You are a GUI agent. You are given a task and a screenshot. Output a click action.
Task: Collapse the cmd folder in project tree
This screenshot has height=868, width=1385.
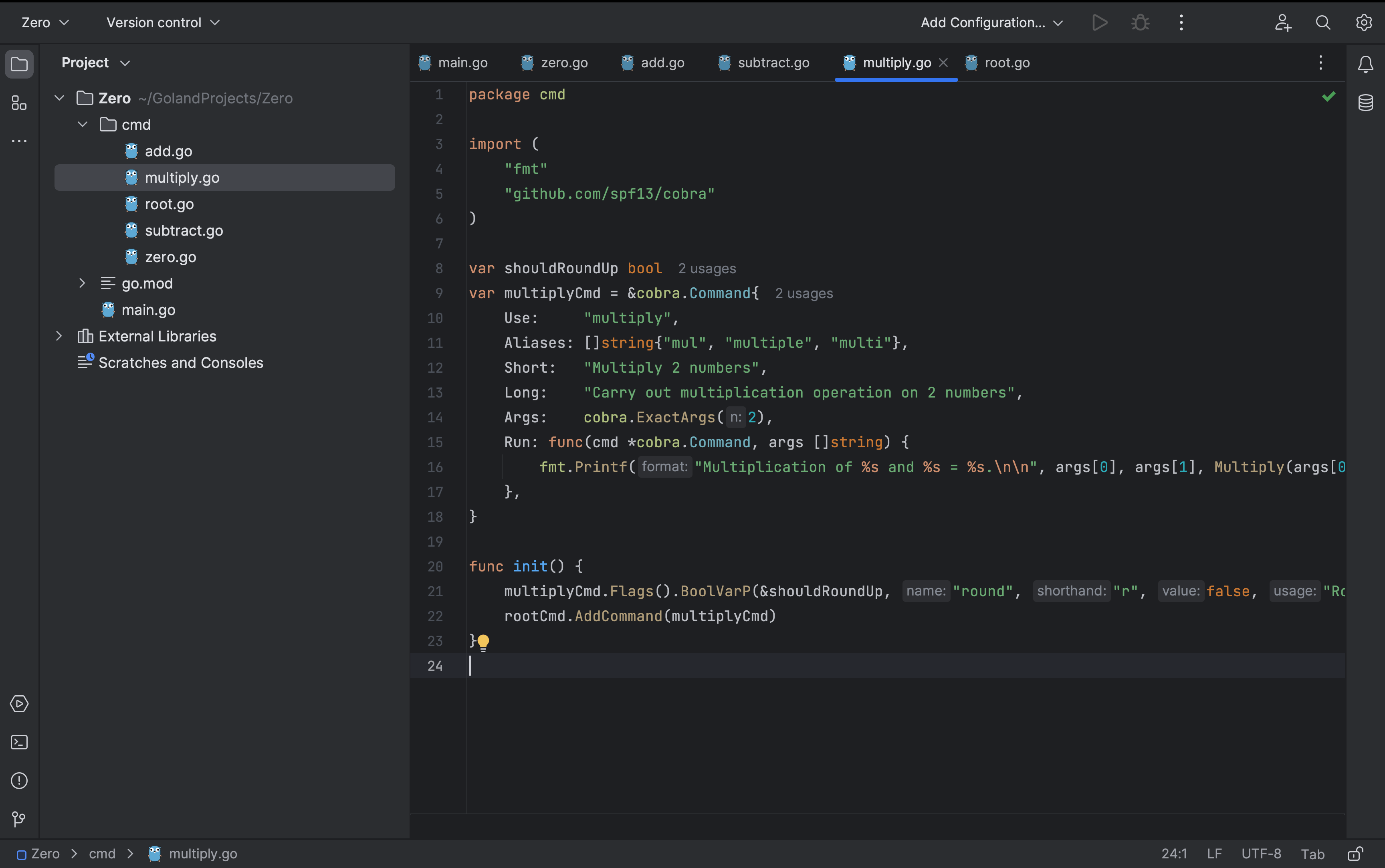point(83,125)
